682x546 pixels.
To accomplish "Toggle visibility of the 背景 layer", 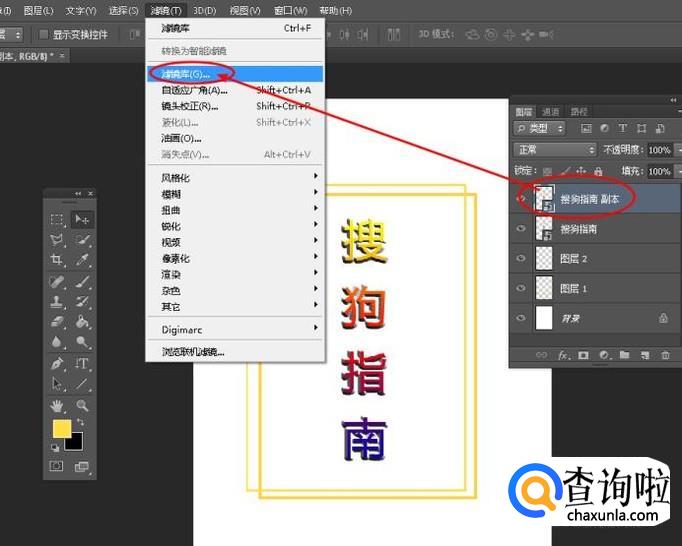I will tap(520, 317).
